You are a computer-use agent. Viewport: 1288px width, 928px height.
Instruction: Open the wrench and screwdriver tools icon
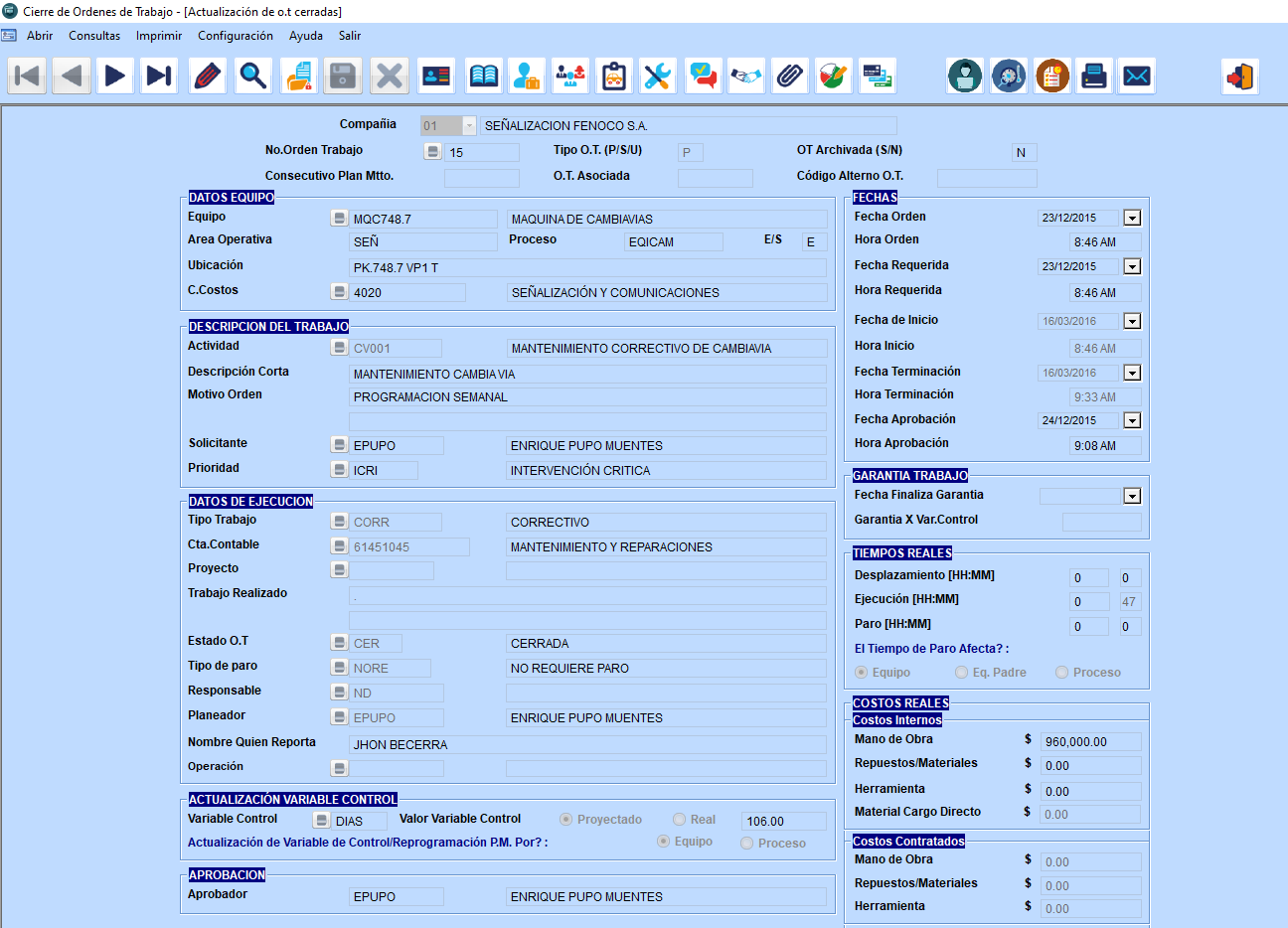[x=658, y=76]
